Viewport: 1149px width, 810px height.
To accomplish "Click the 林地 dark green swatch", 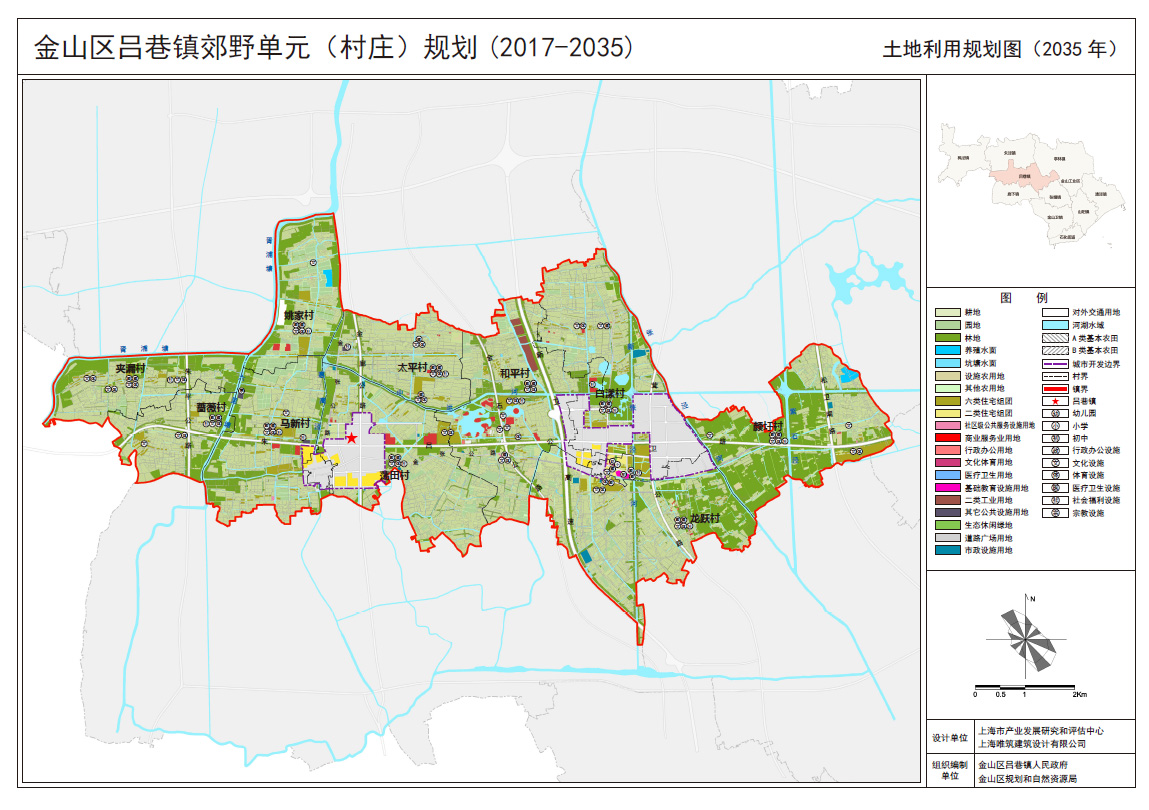I will coord(947,338).
